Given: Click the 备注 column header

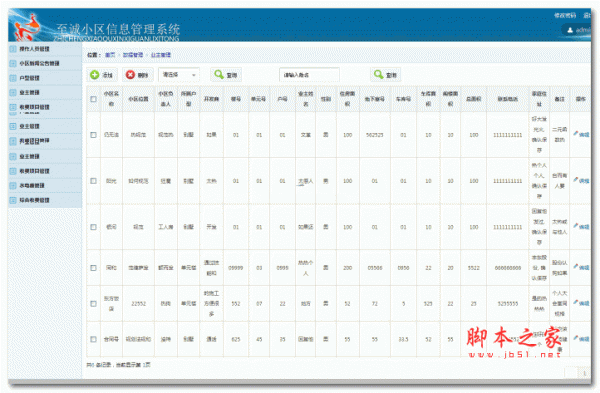Looking at the screenshot, I should tap(559, 99).
